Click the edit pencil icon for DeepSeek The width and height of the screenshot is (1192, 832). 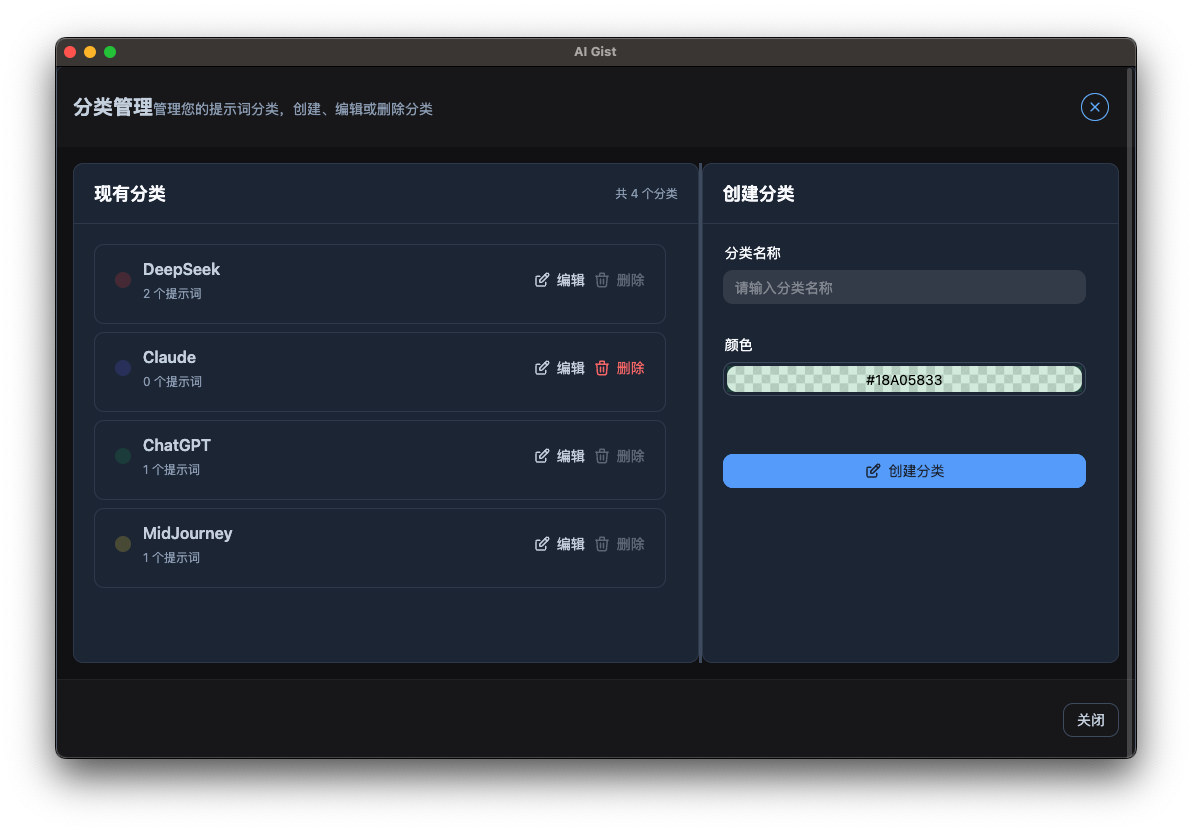click(542, 280)
